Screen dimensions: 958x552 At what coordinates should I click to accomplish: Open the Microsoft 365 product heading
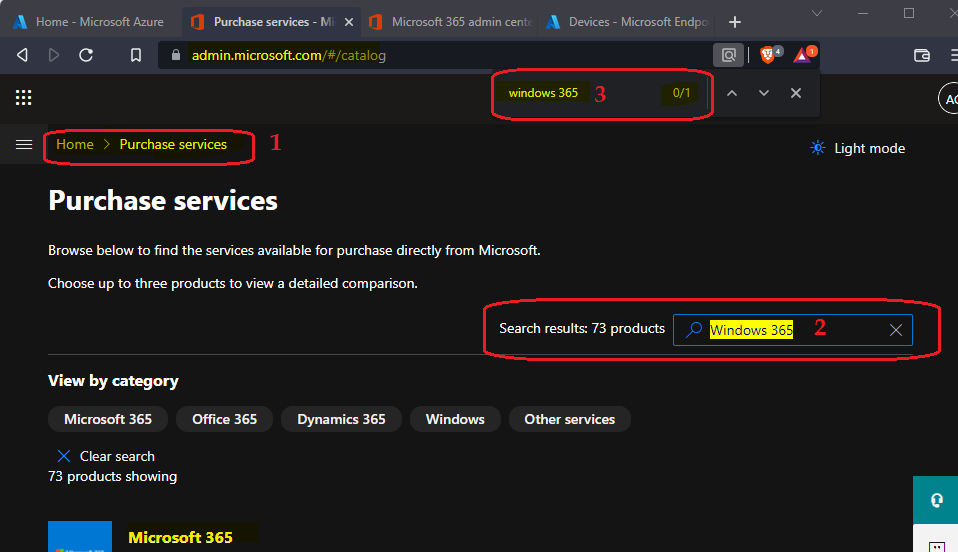coord(180,537)
